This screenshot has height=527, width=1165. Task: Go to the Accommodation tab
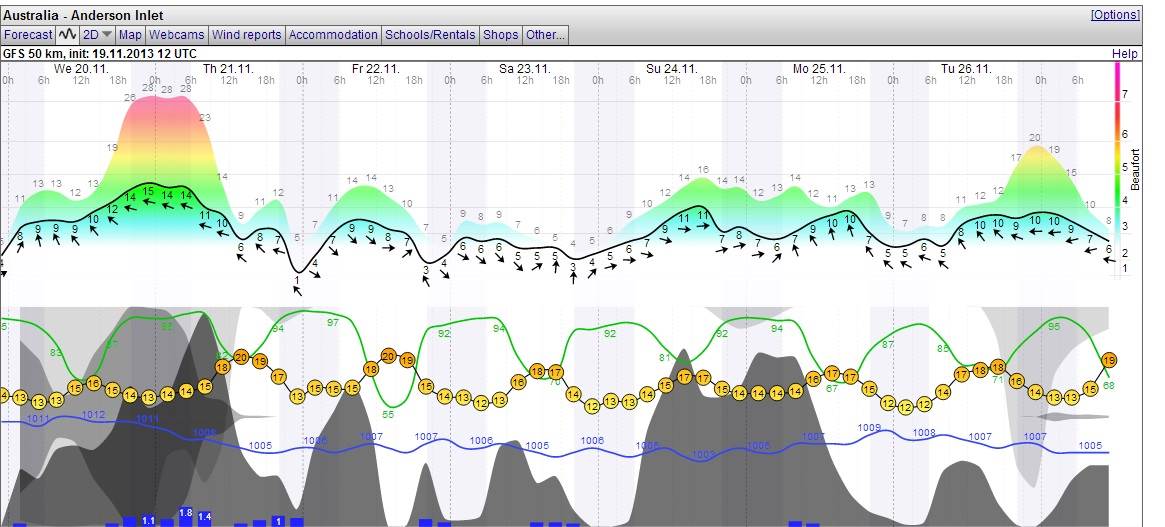coord(333,34)
